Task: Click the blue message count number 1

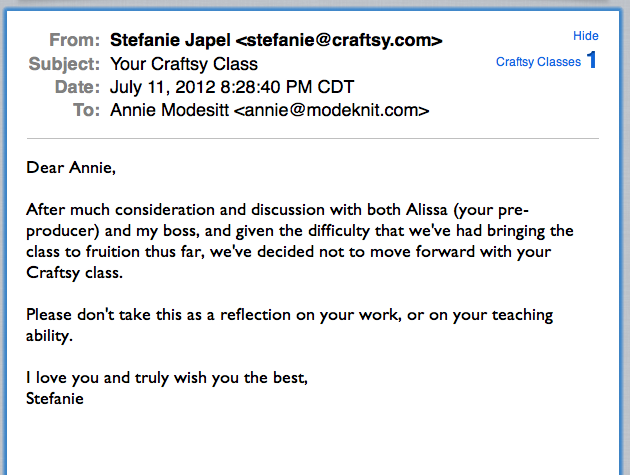Action: click(591, 60)
